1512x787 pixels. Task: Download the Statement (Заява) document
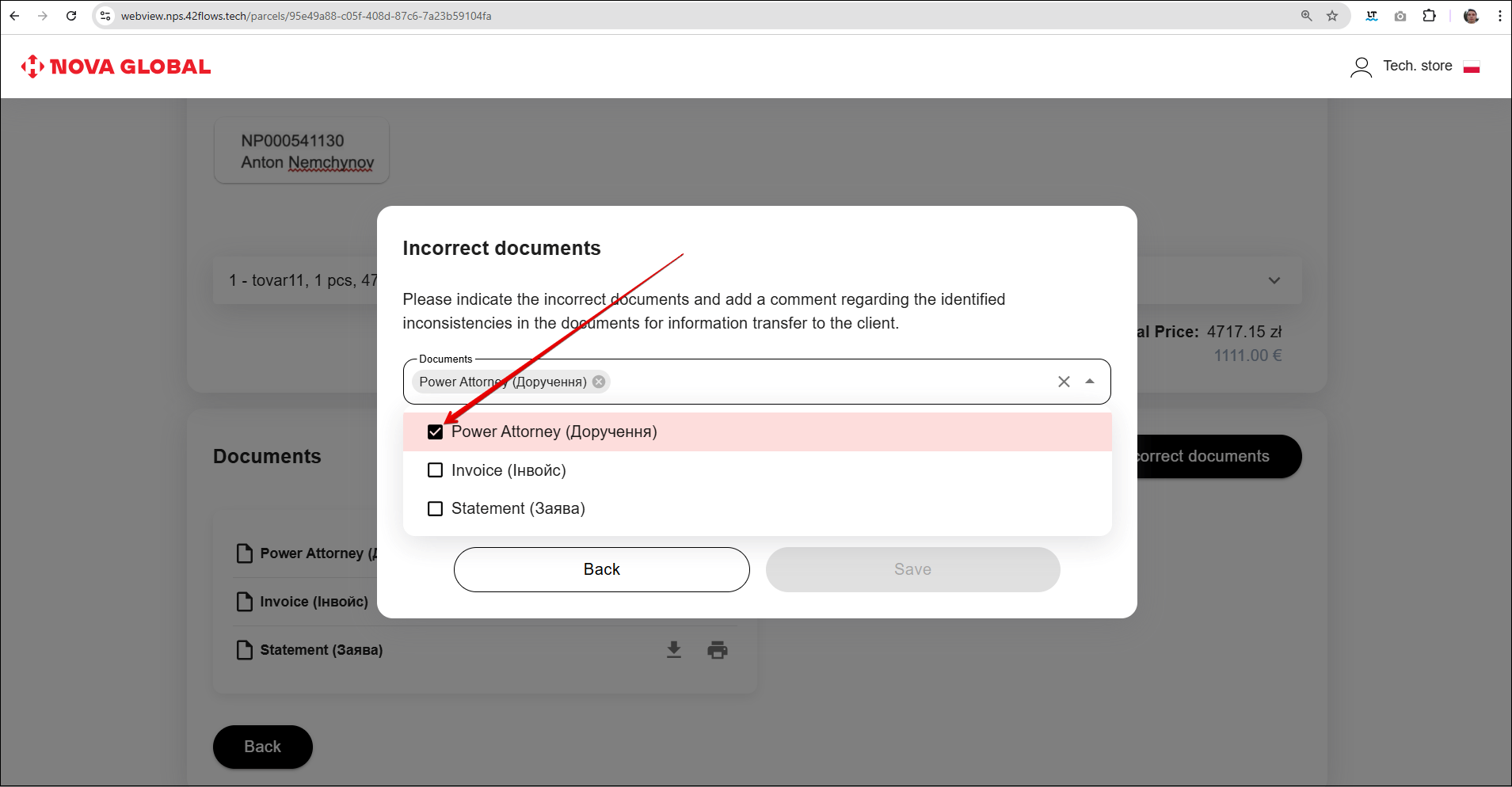(674, 650)
